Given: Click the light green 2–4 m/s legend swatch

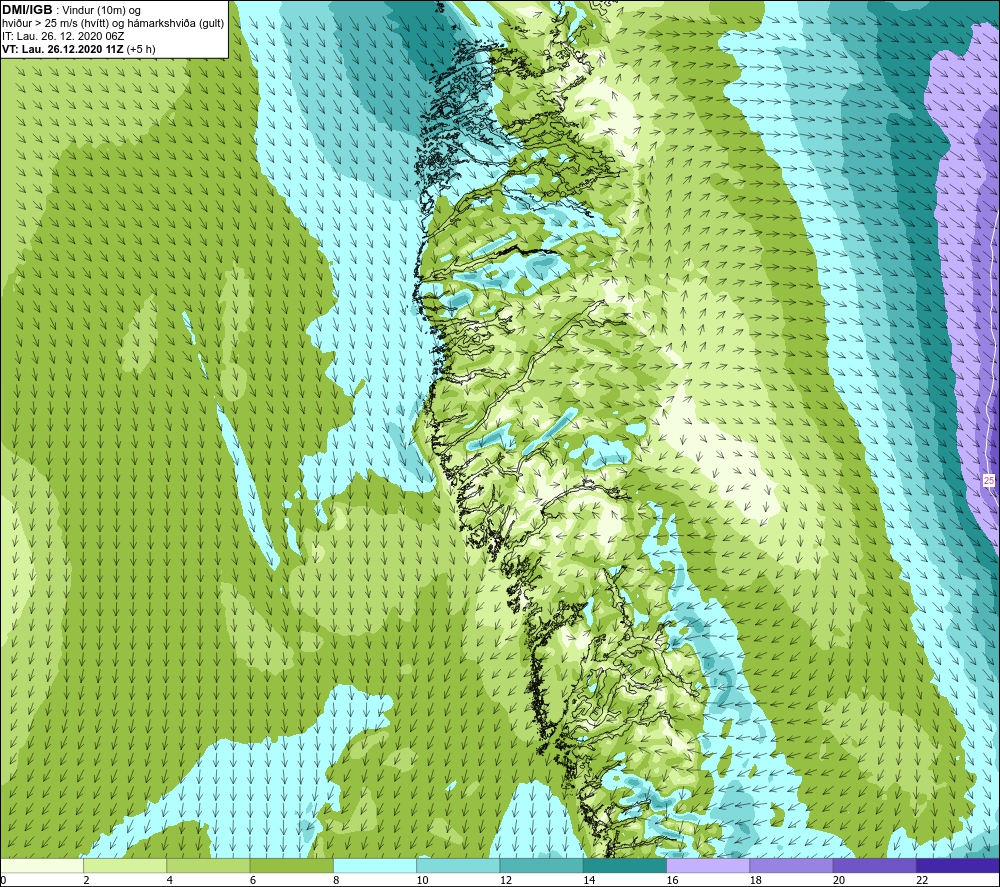Looking at the screenshot, I should click(x=125, y=865).
